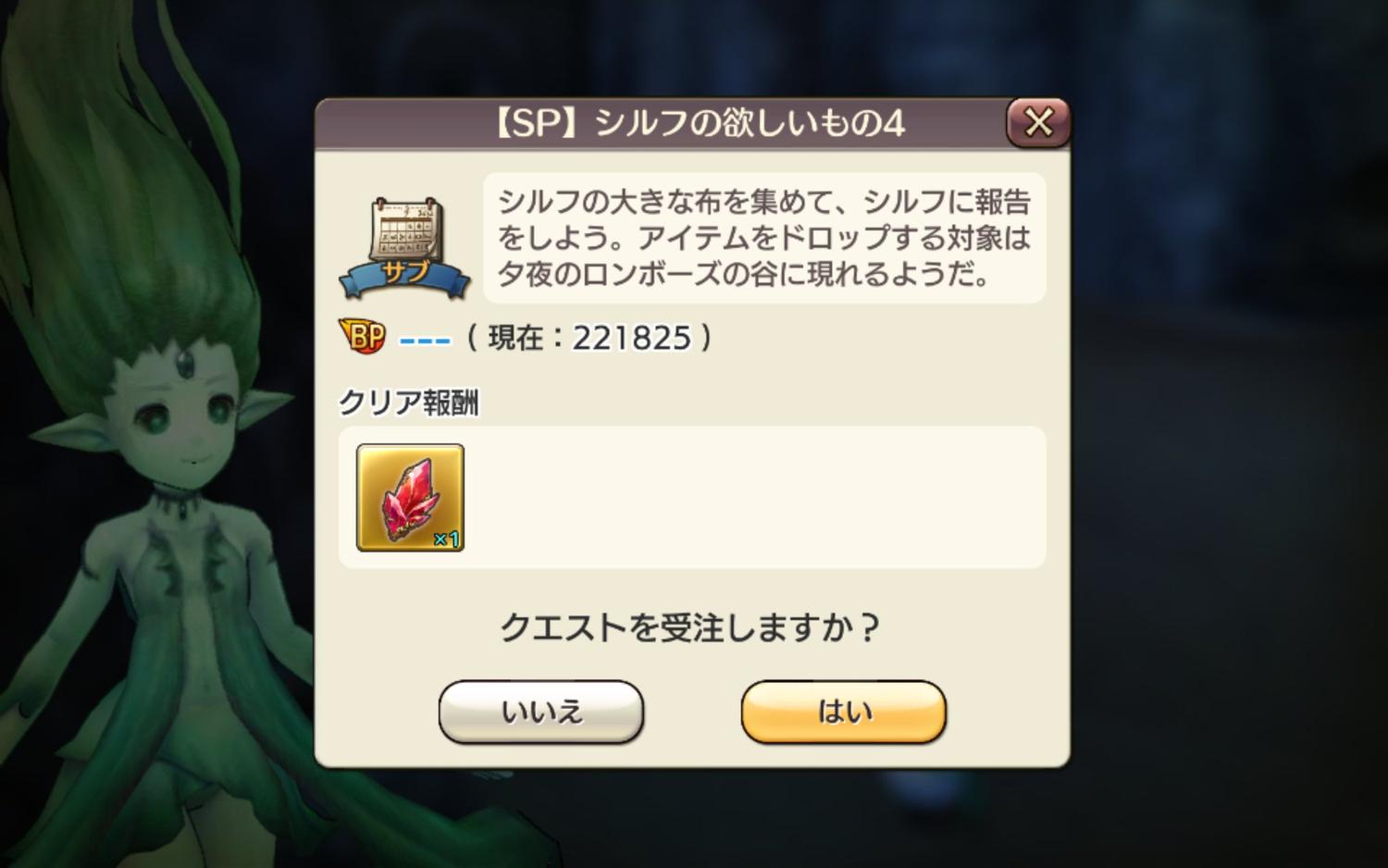Select the red crystal reward item
The image size is (1388, 868).
coord(410,498)
